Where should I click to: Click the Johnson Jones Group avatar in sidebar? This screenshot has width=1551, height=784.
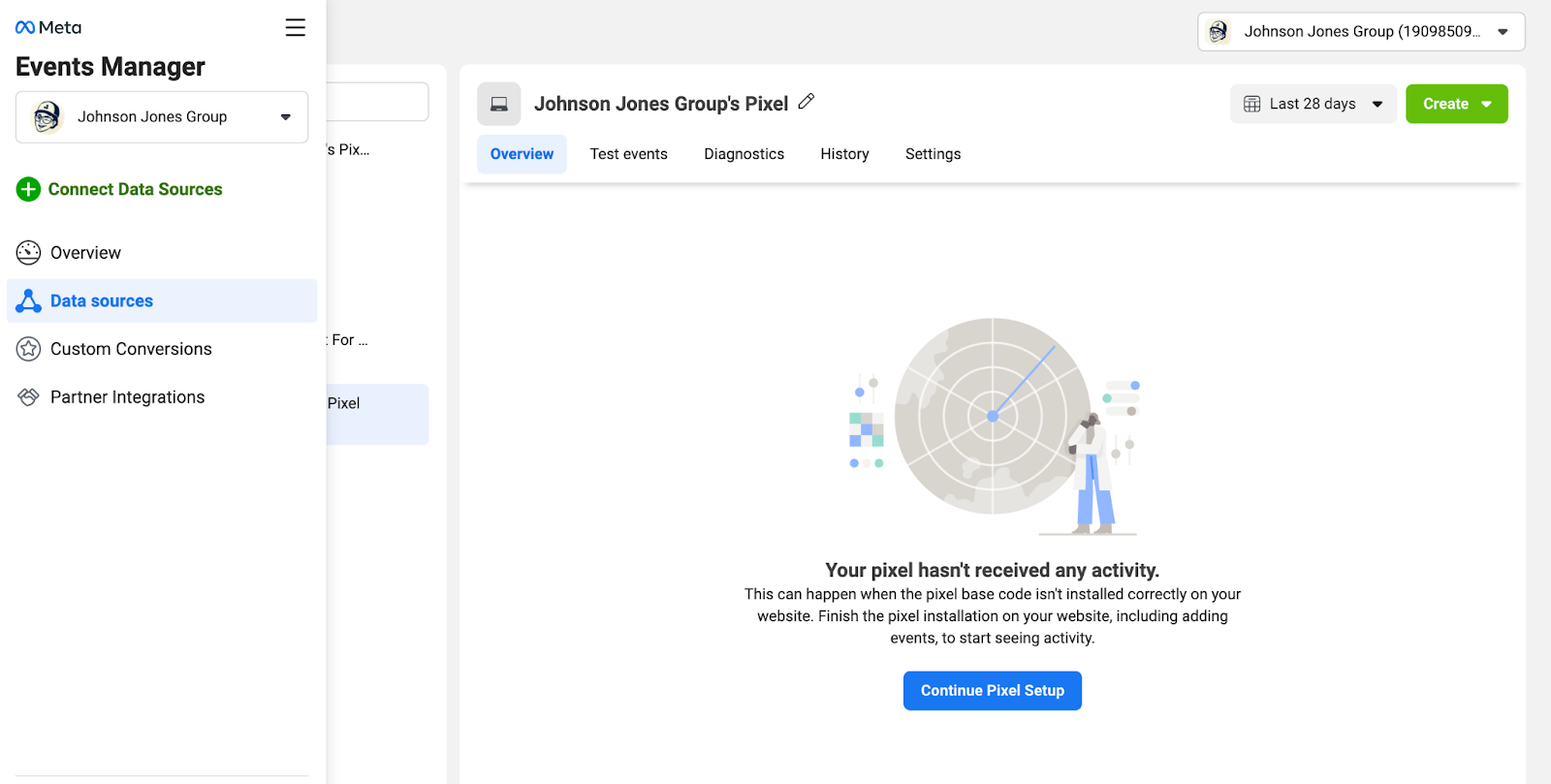click(x=47, y=116)
